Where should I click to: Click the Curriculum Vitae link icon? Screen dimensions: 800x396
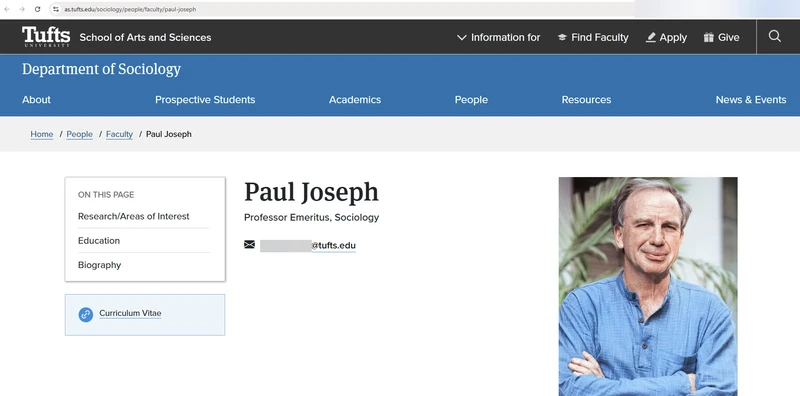[86, 314]
